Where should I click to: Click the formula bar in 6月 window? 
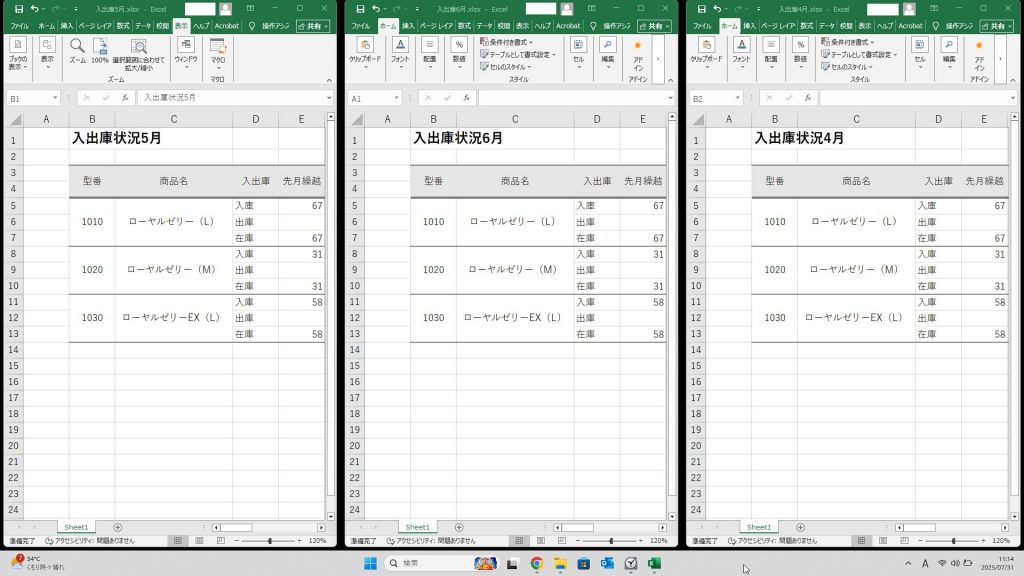(x=573, y=98)
